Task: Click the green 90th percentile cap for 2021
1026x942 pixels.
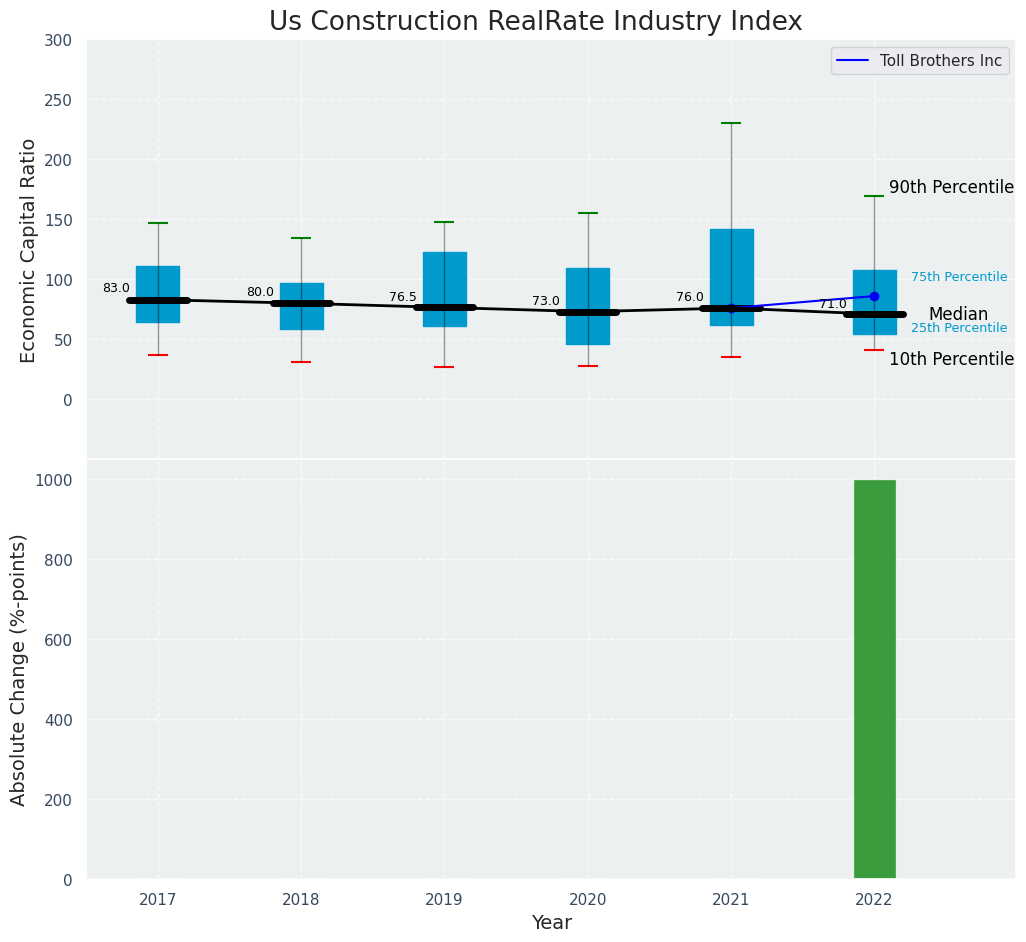Action: [x=731, y=123]
